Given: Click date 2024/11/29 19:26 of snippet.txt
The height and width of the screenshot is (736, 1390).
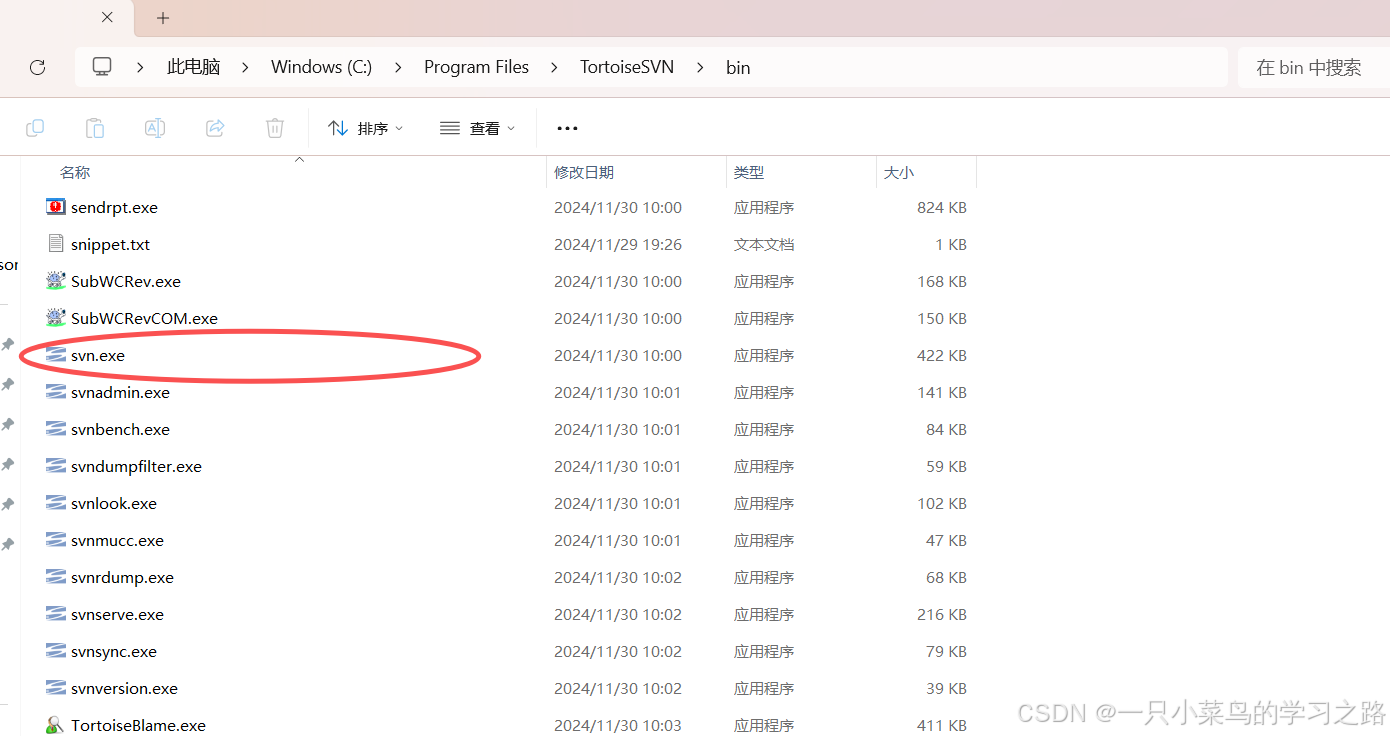Looking at the screenshot, I should pyautogui.click(x=618, y=244).
